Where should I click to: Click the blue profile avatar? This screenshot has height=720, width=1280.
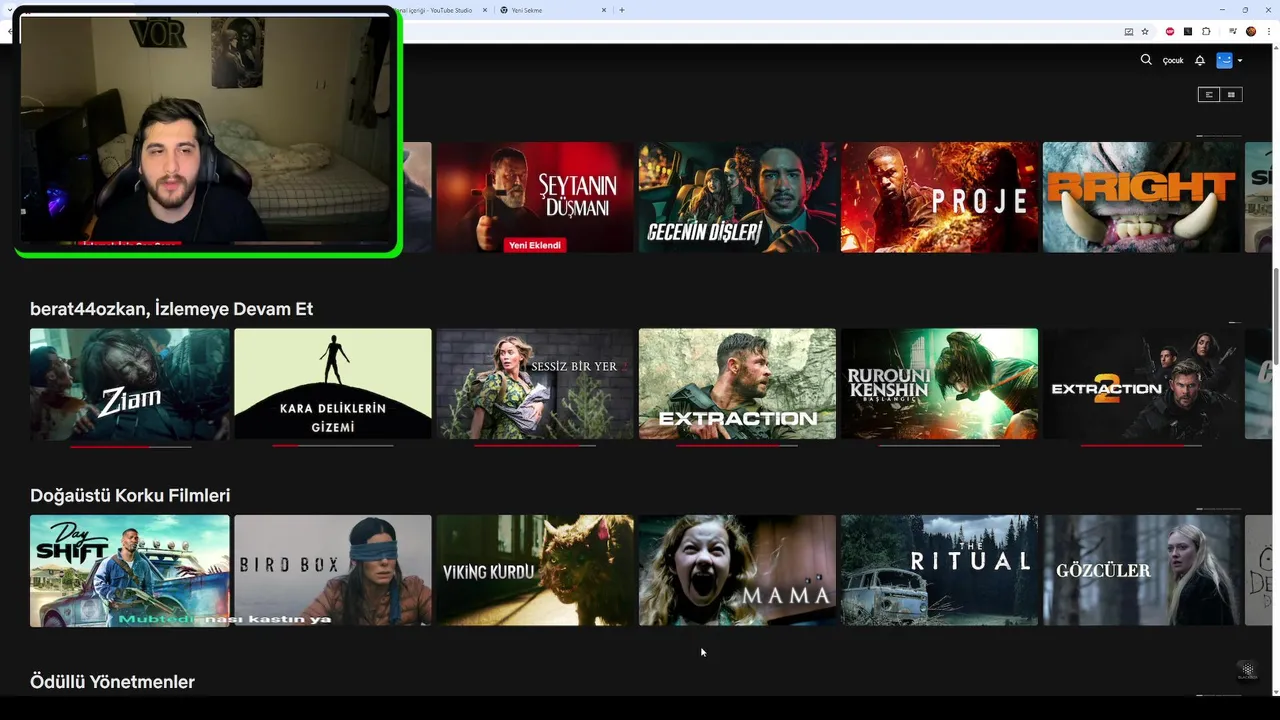pos(1224,60)
